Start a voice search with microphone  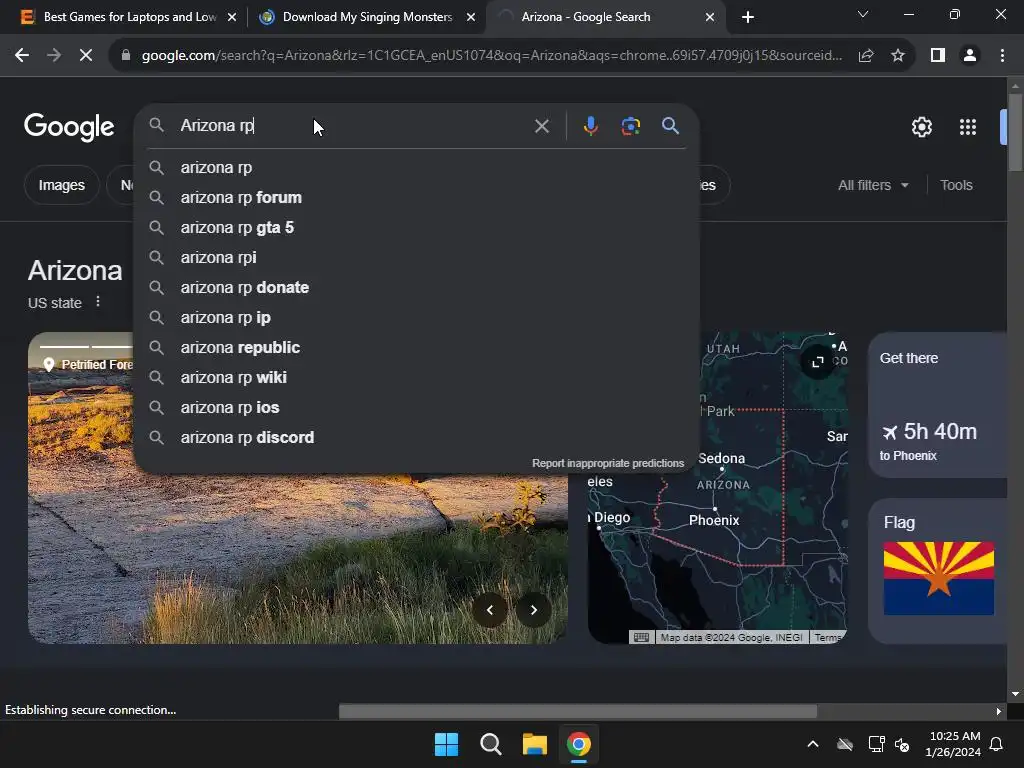[590, 126]
